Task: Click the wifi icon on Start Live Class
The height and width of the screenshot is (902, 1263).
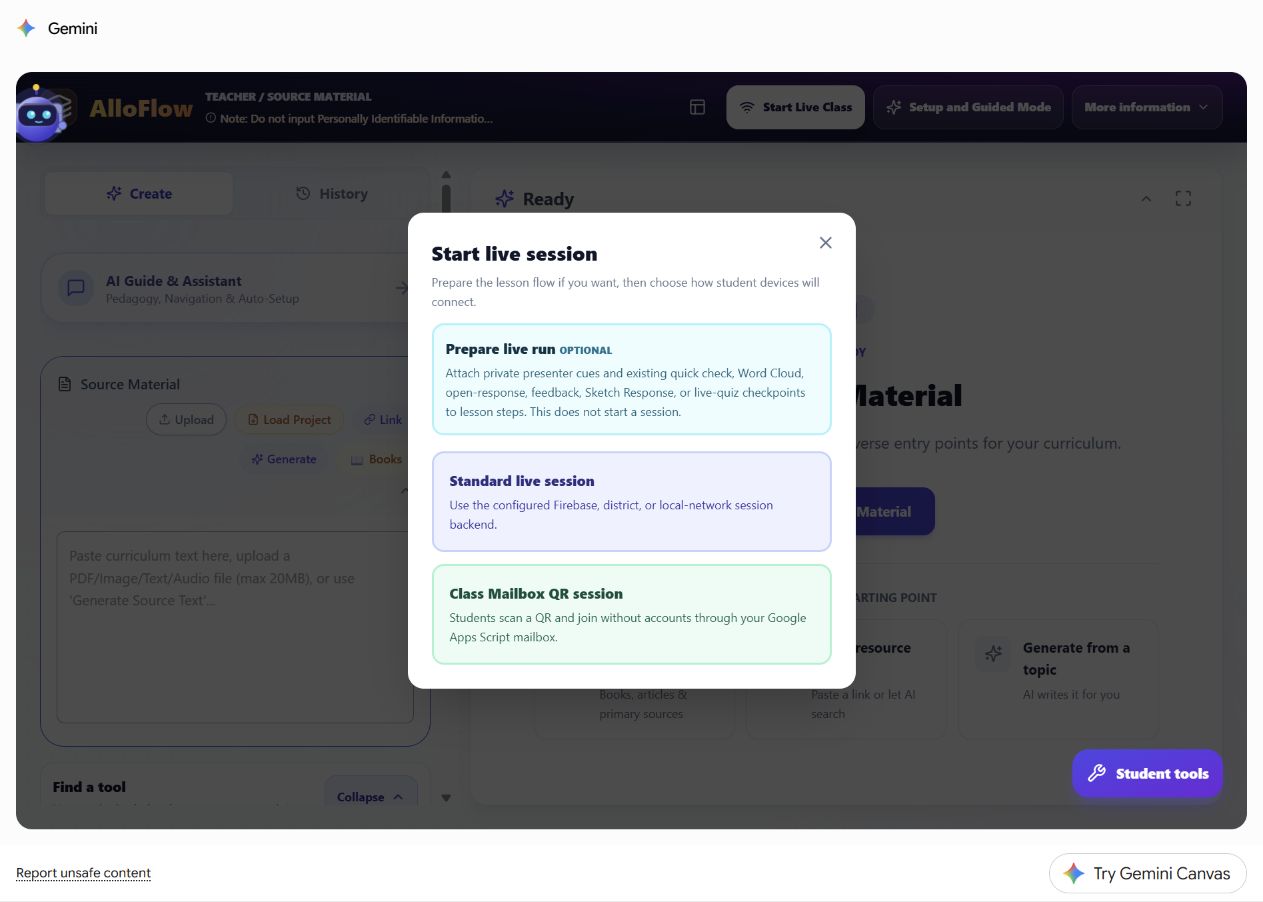Action: coord(747,107)
